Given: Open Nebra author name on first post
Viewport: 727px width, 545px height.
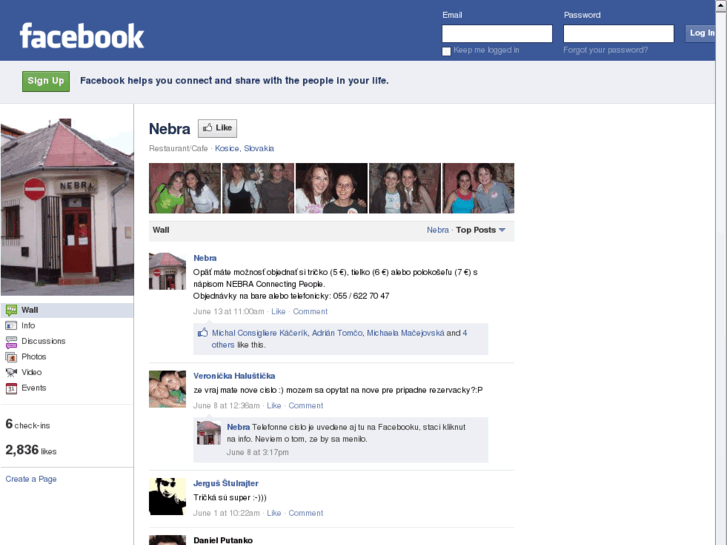Looking at the screenshot, I should 205,258.
